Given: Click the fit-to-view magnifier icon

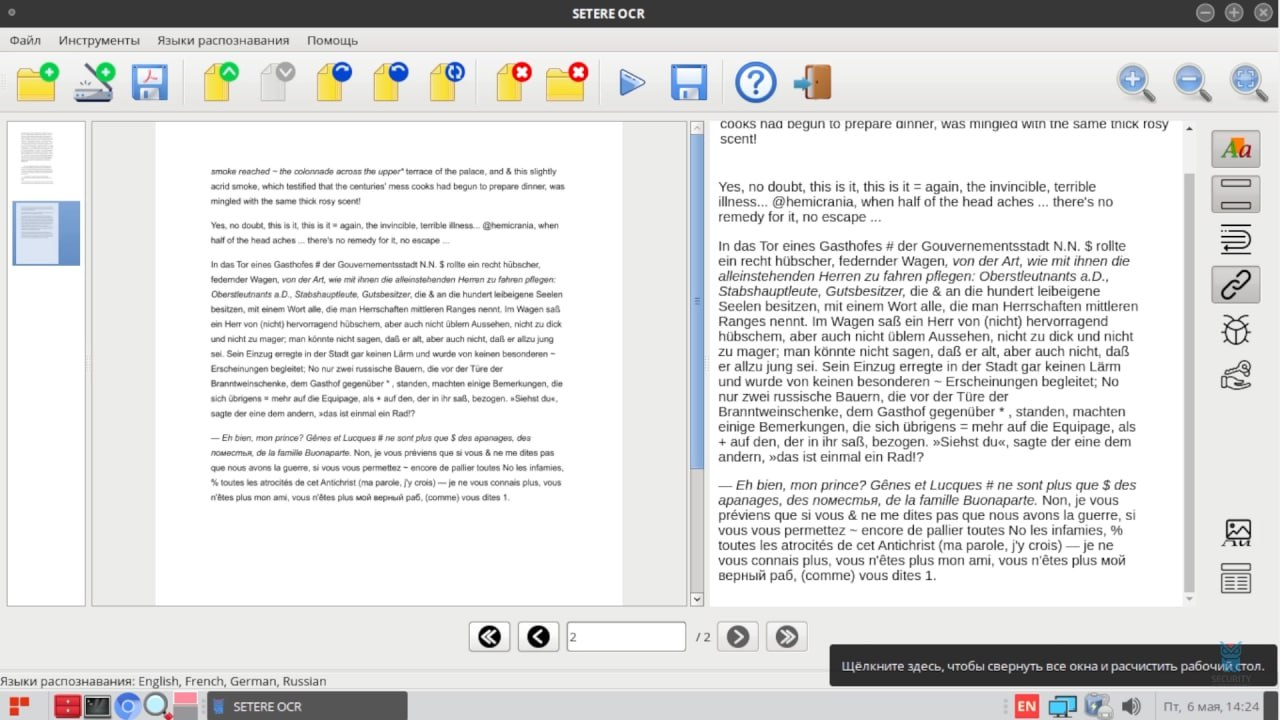Looking at the screenshot, I should [1248, 82].
